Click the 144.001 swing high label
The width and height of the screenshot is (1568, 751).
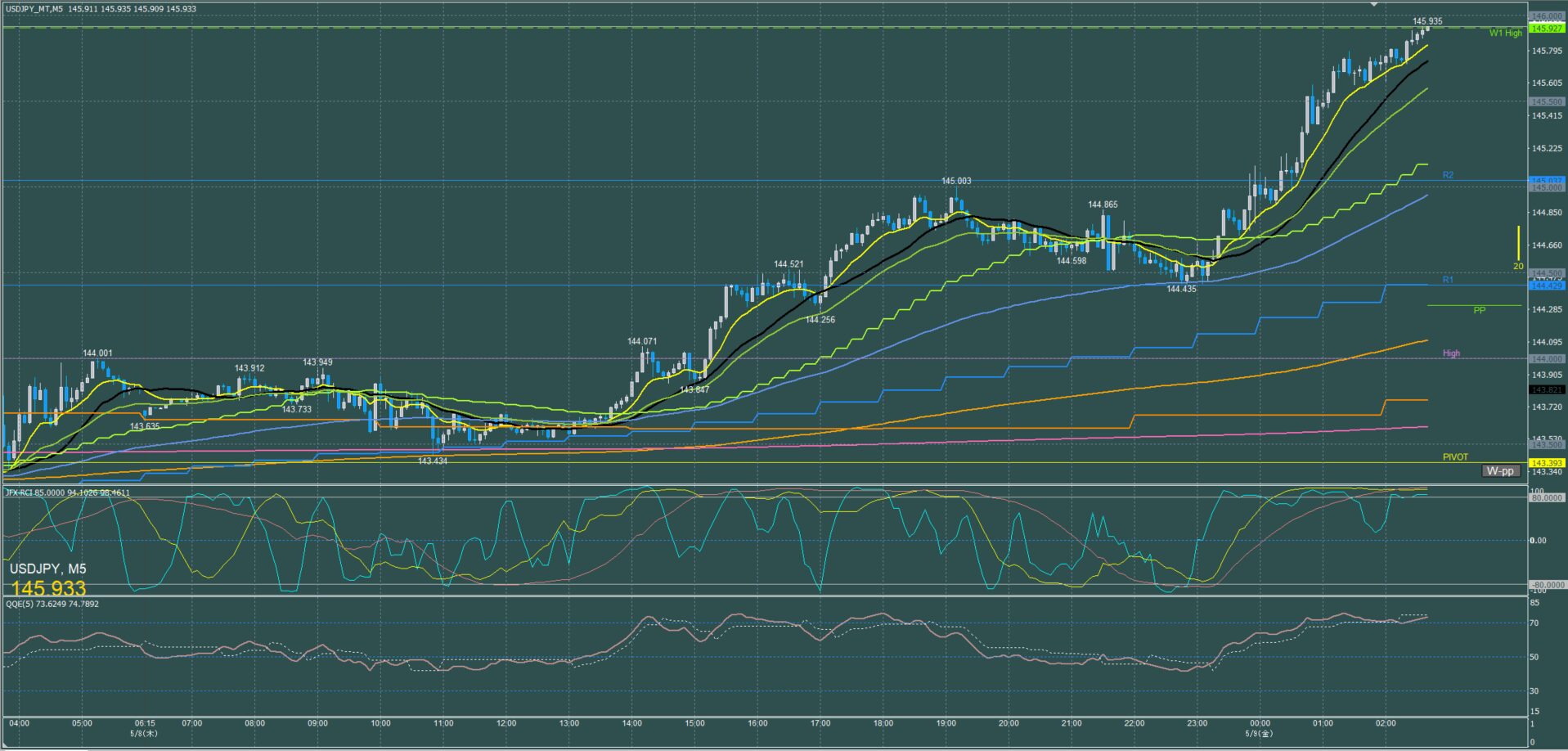[97, 353]
